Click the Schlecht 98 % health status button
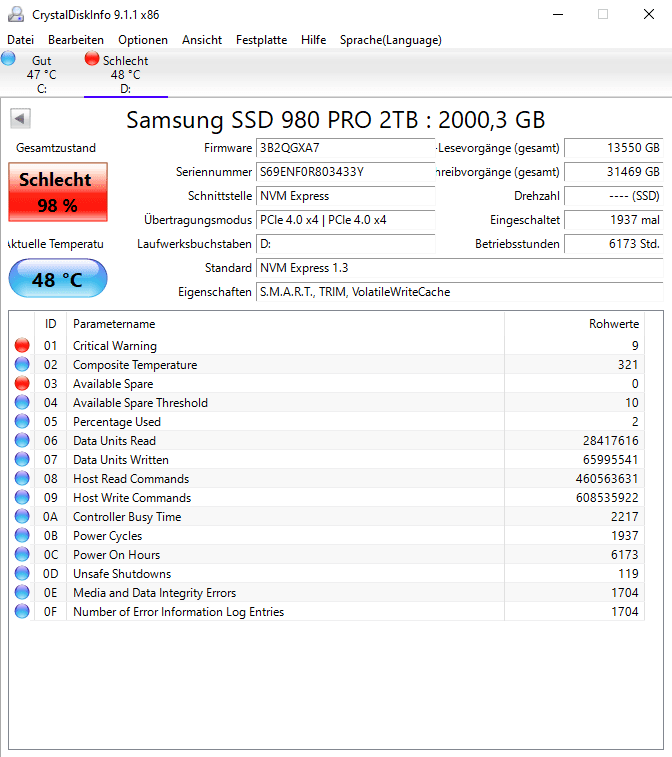The width and height of the screenshot is (672, 757). pos(58,192)
